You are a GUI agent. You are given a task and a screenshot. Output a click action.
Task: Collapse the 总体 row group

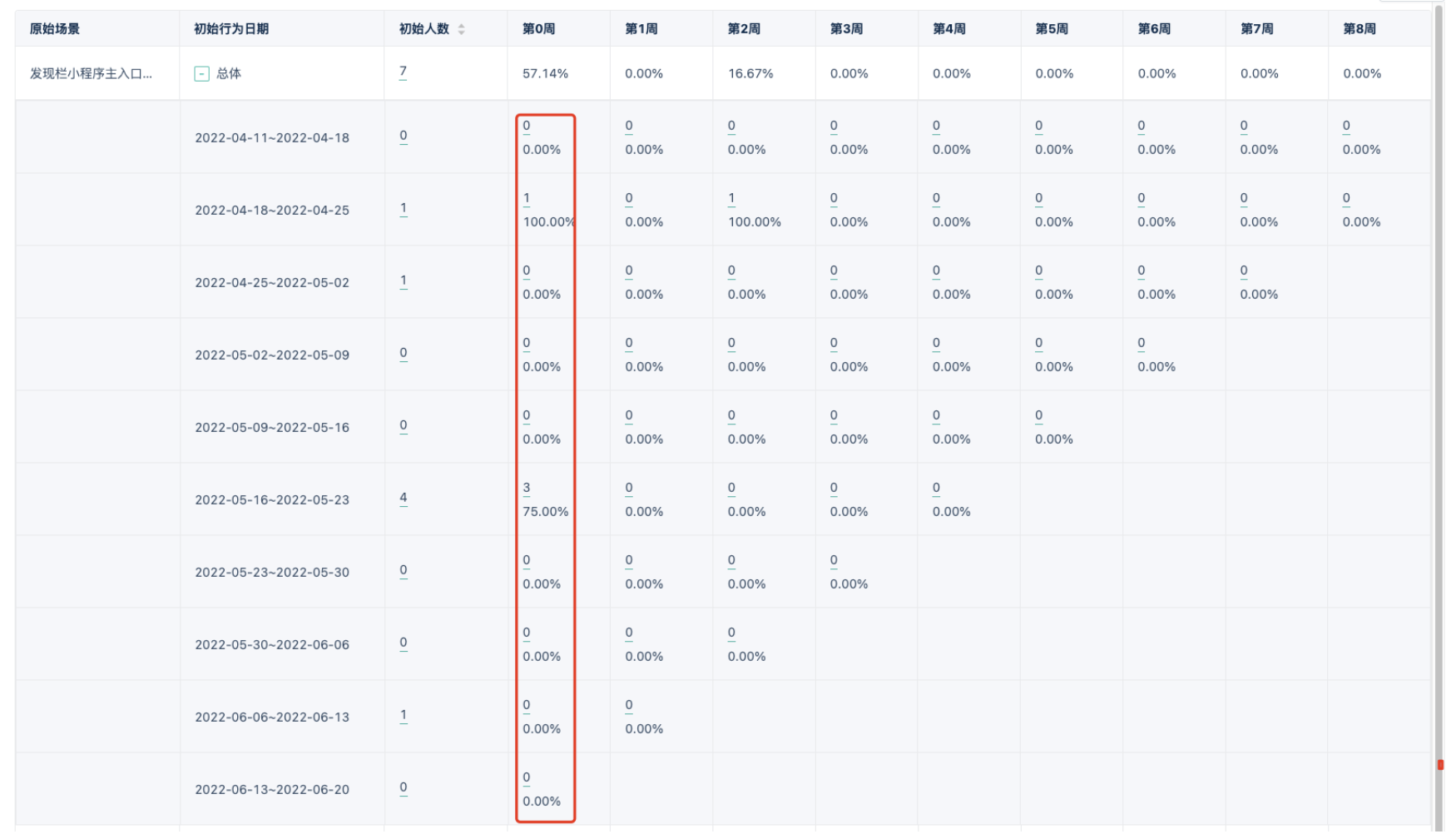[201, 74]
